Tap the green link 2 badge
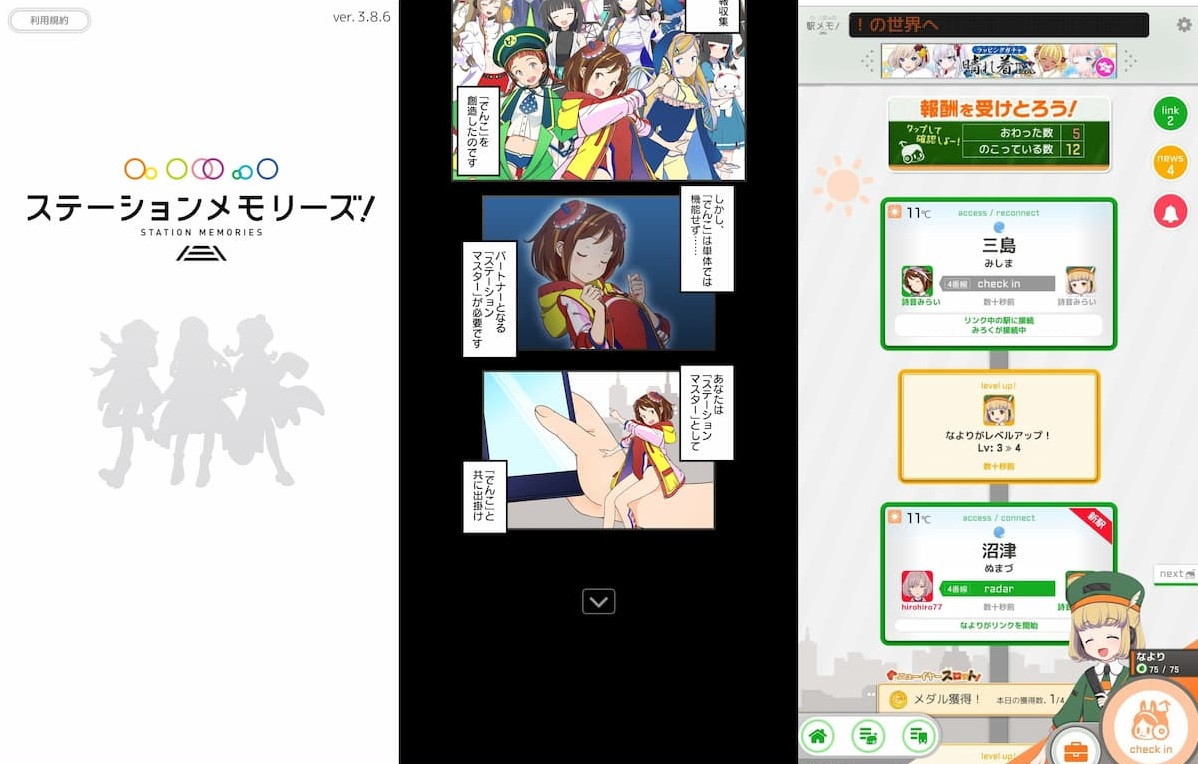 tap(1170, 115)
